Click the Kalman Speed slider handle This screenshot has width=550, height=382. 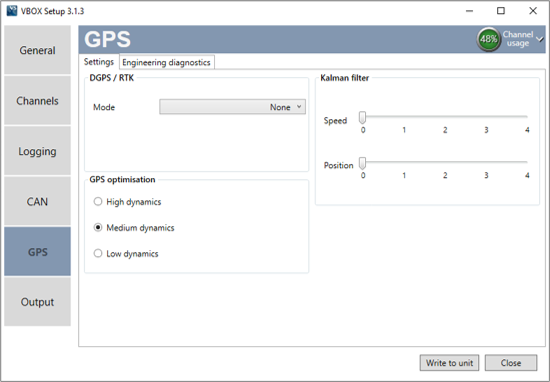tap(362, 117)
